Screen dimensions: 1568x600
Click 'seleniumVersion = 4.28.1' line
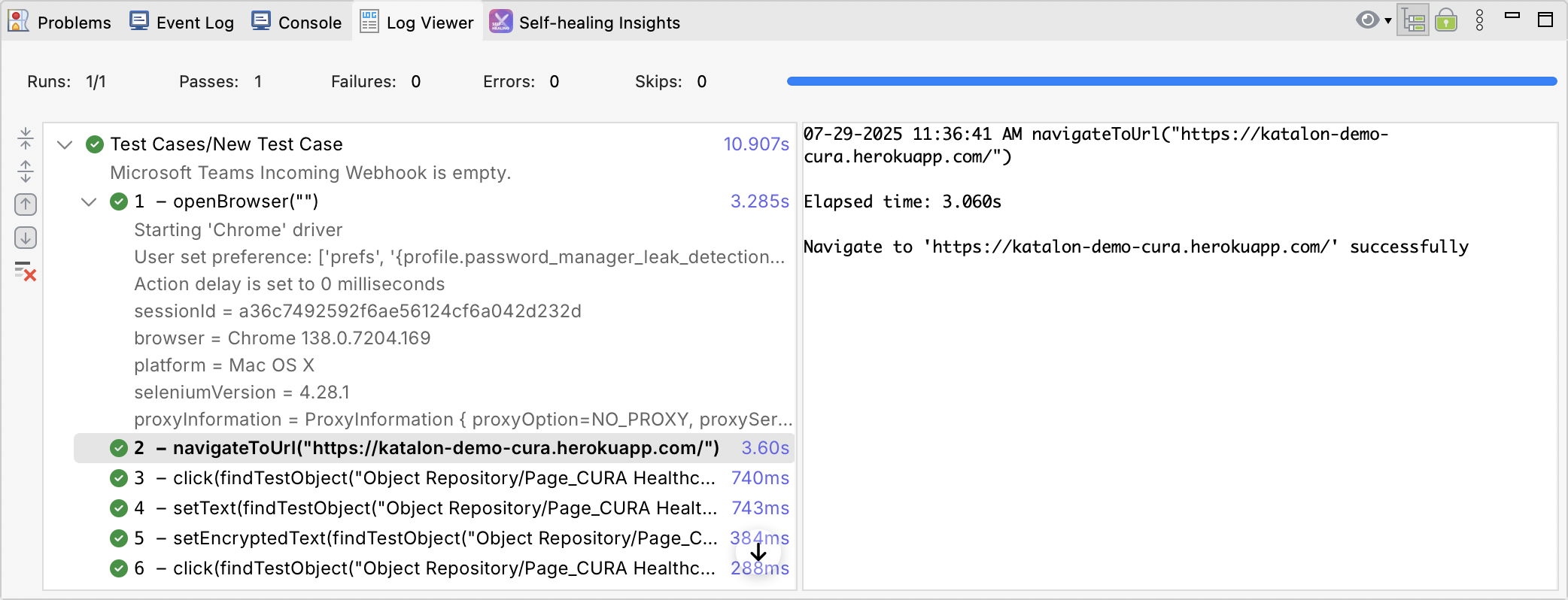(x=242, y=392)
